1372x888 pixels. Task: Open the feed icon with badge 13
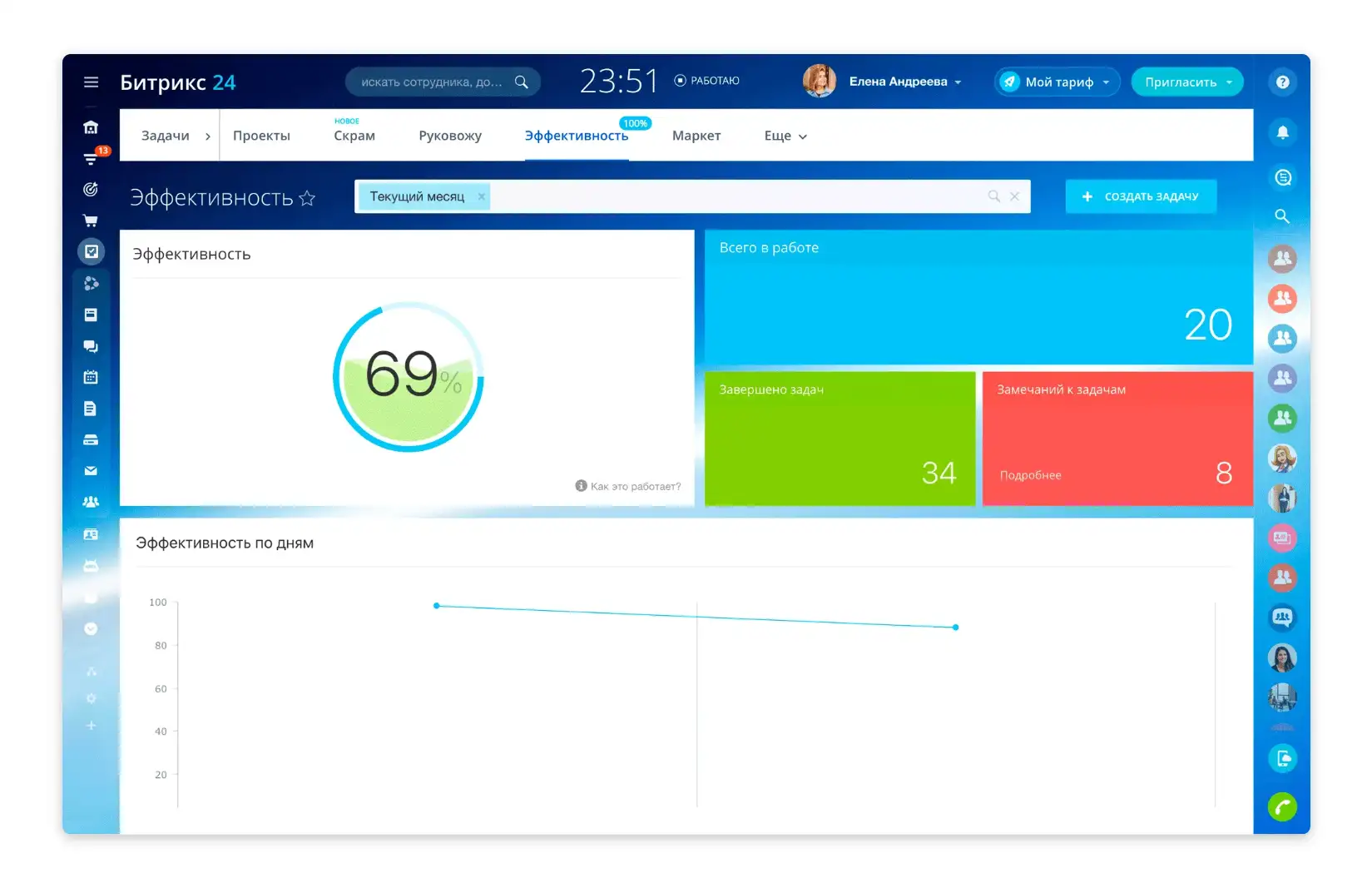[91, 158]
